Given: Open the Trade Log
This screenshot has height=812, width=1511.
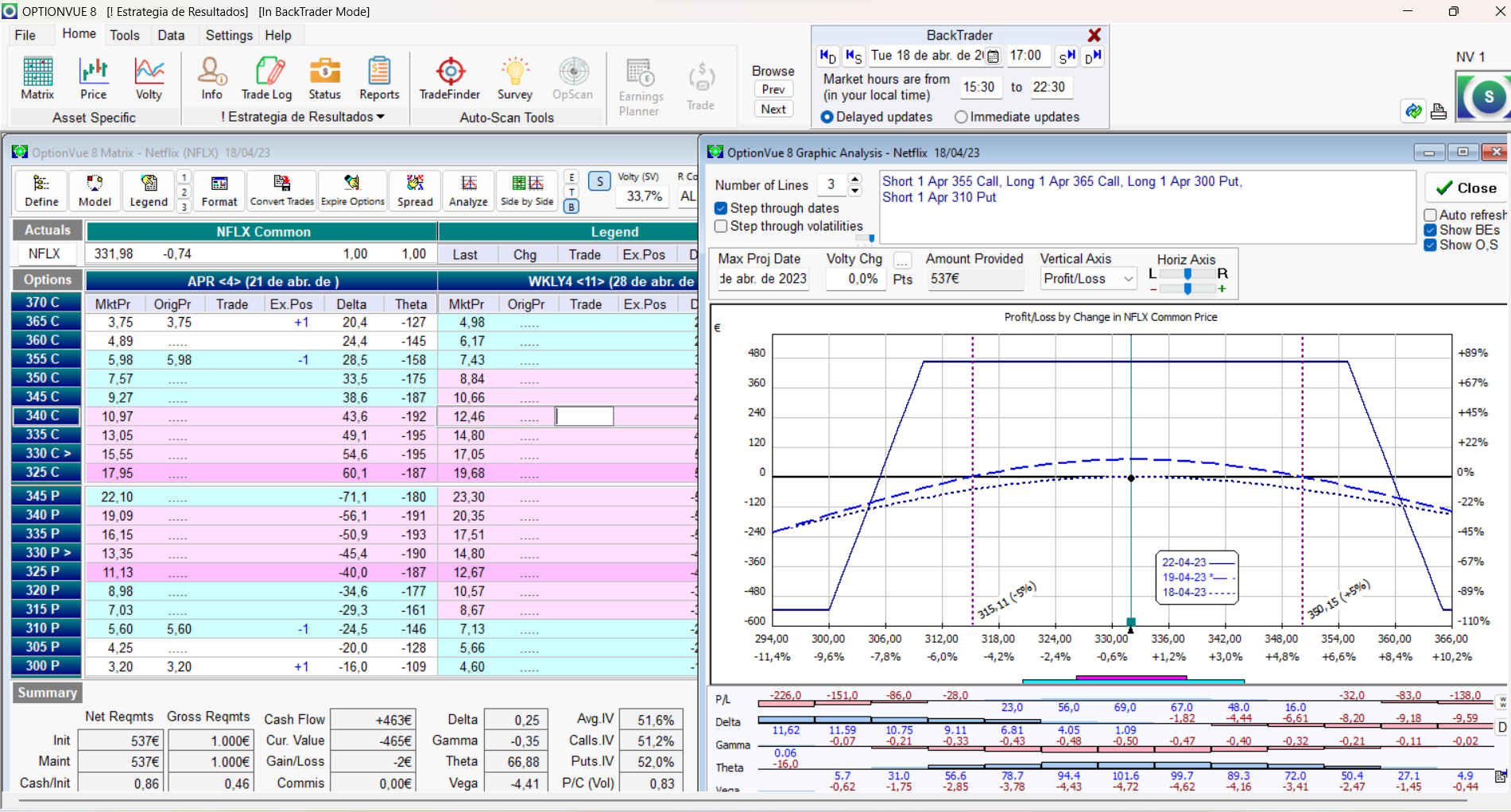Looking at the screenshot, I should (x=267, y=79).
